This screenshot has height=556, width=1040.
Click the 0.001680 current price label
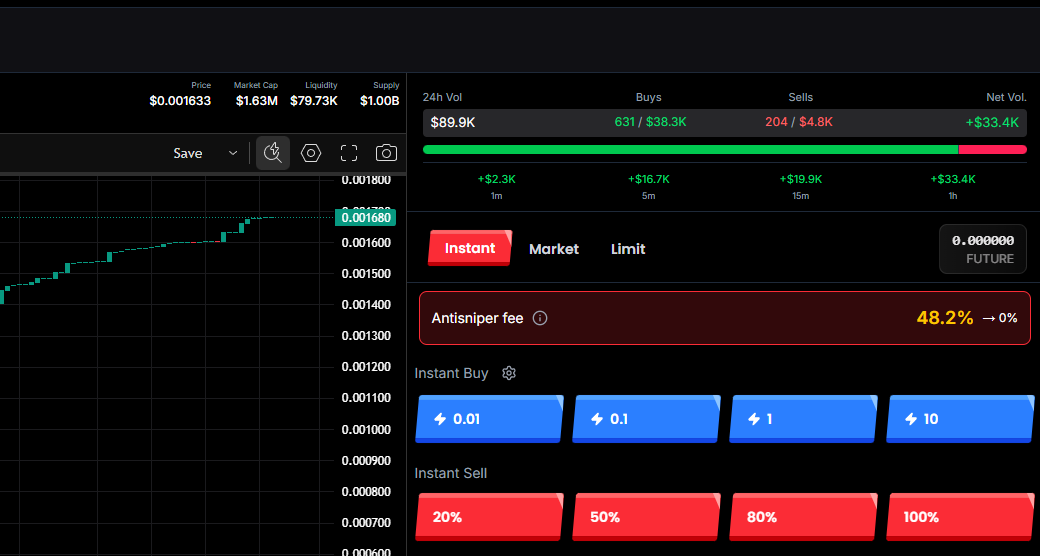[365, 218]
